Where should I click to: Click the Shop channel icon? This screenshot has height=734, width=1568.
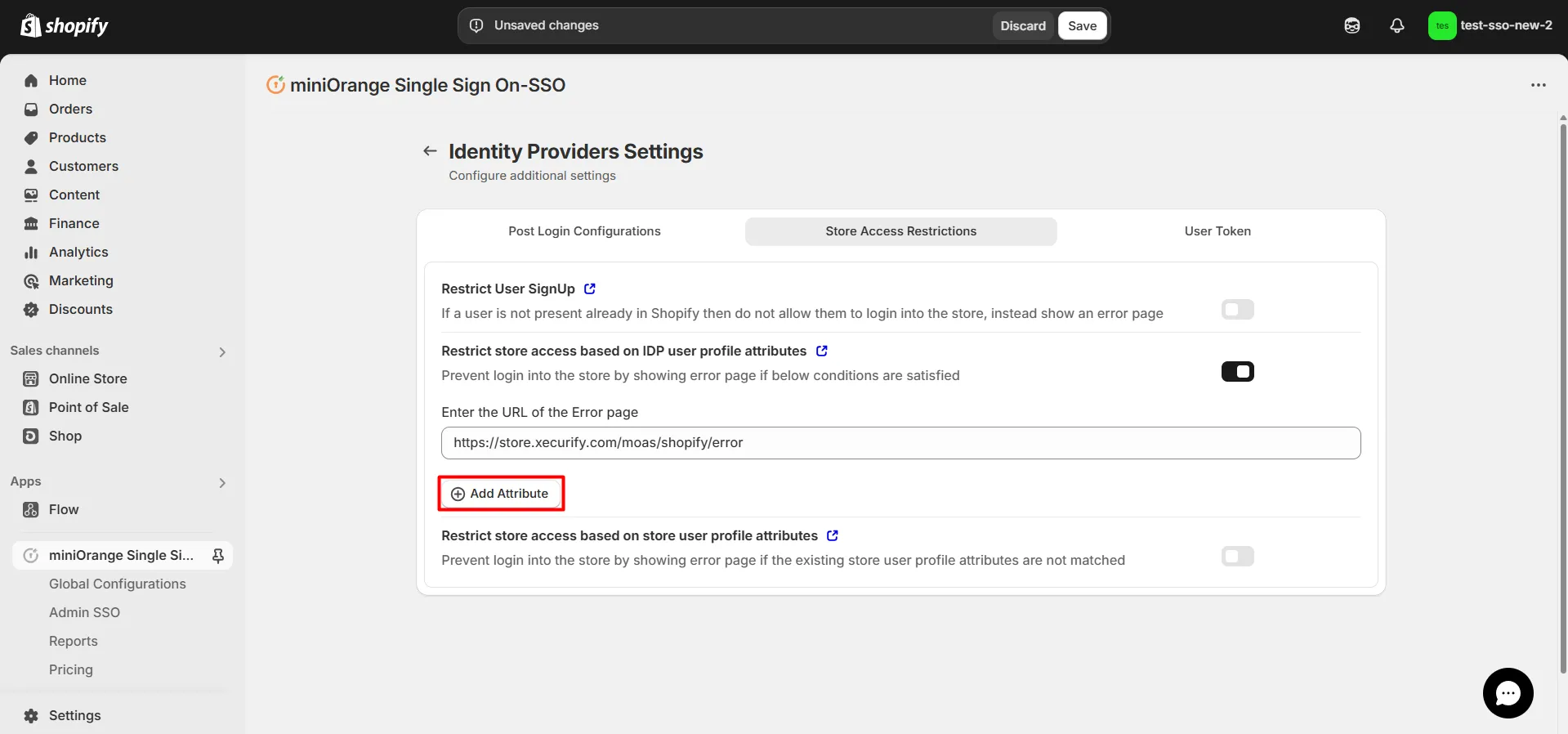31,436
